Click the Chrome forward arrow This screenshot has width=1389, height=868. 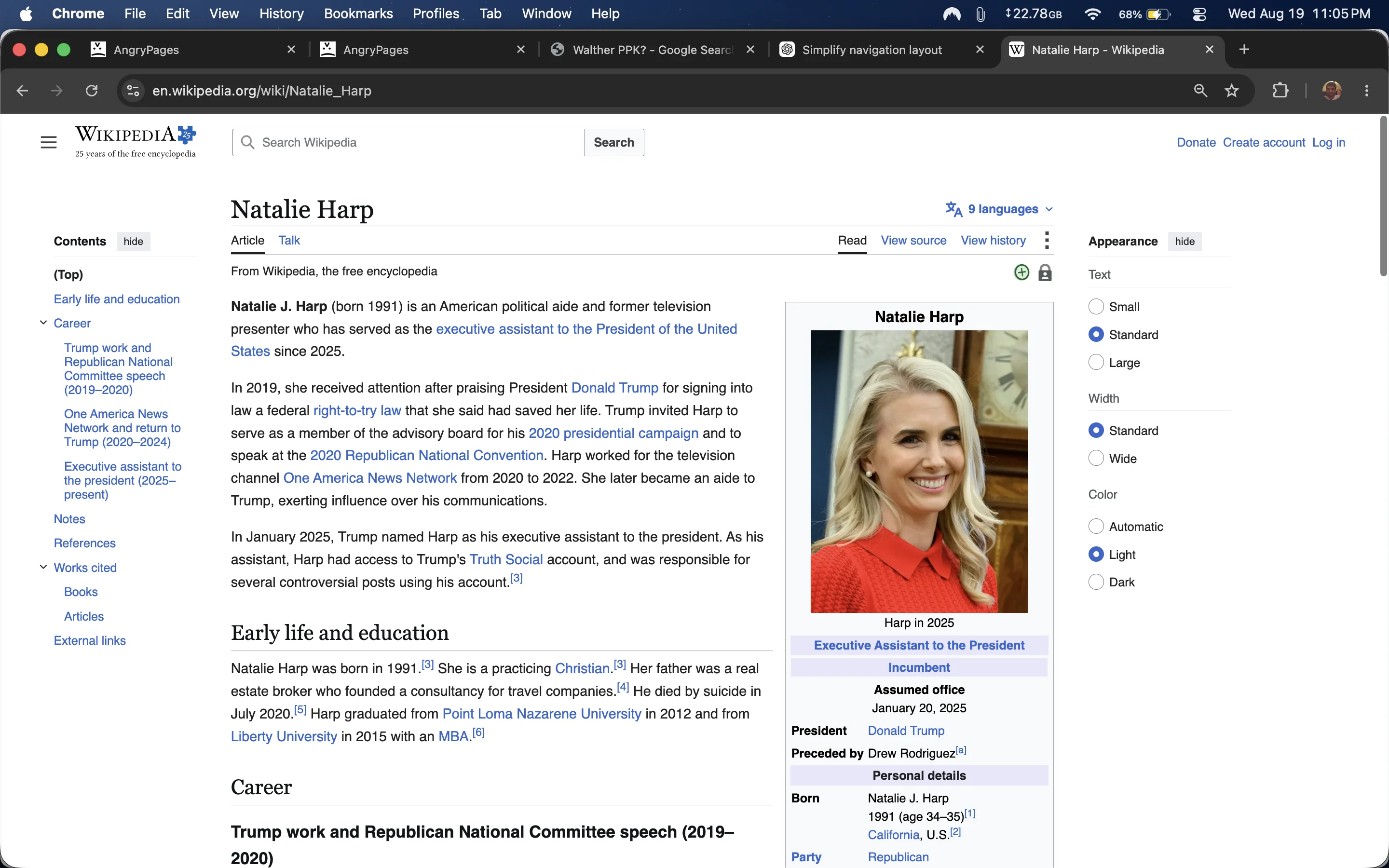point(56,91)
